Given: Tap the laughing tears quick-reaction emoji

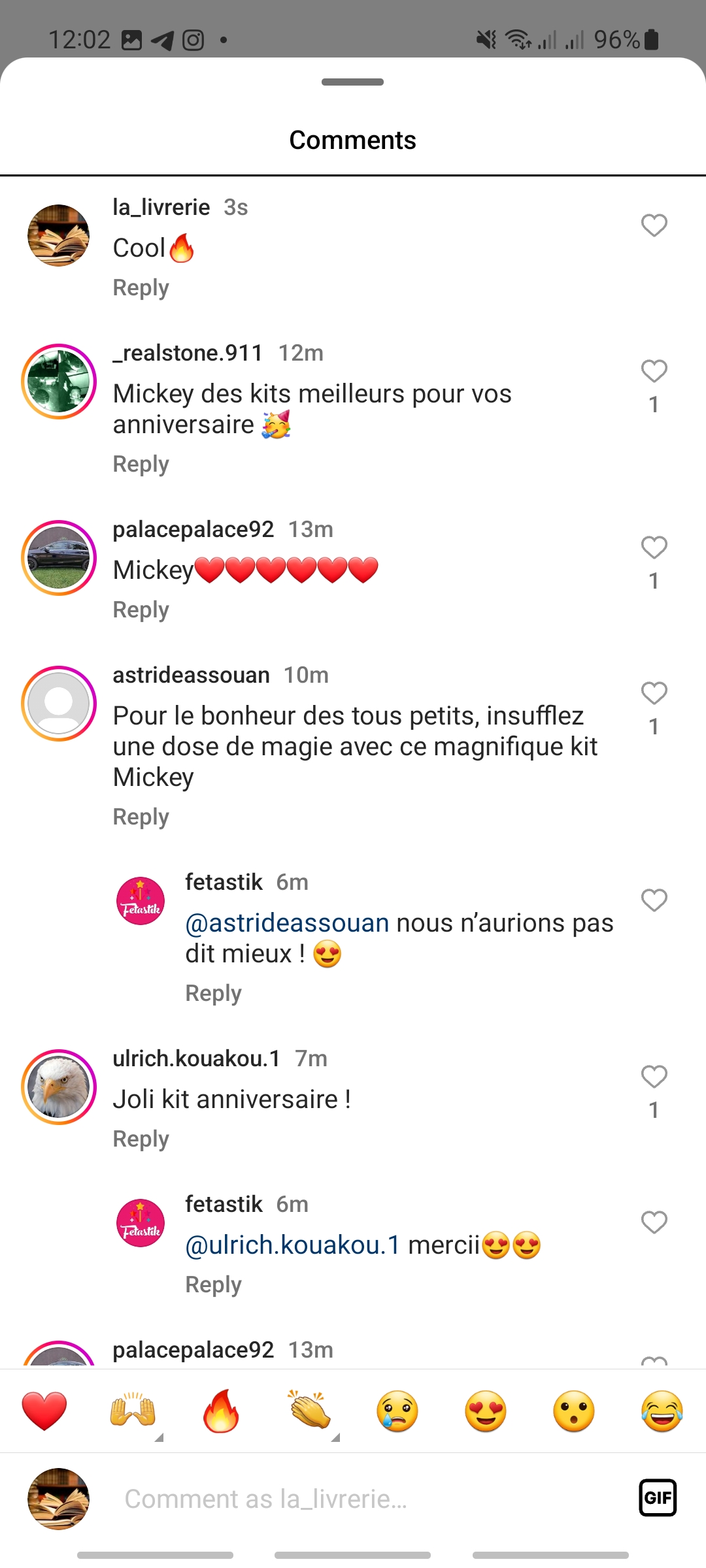Looking at the screenshot, I should [x=662, y=1411].
